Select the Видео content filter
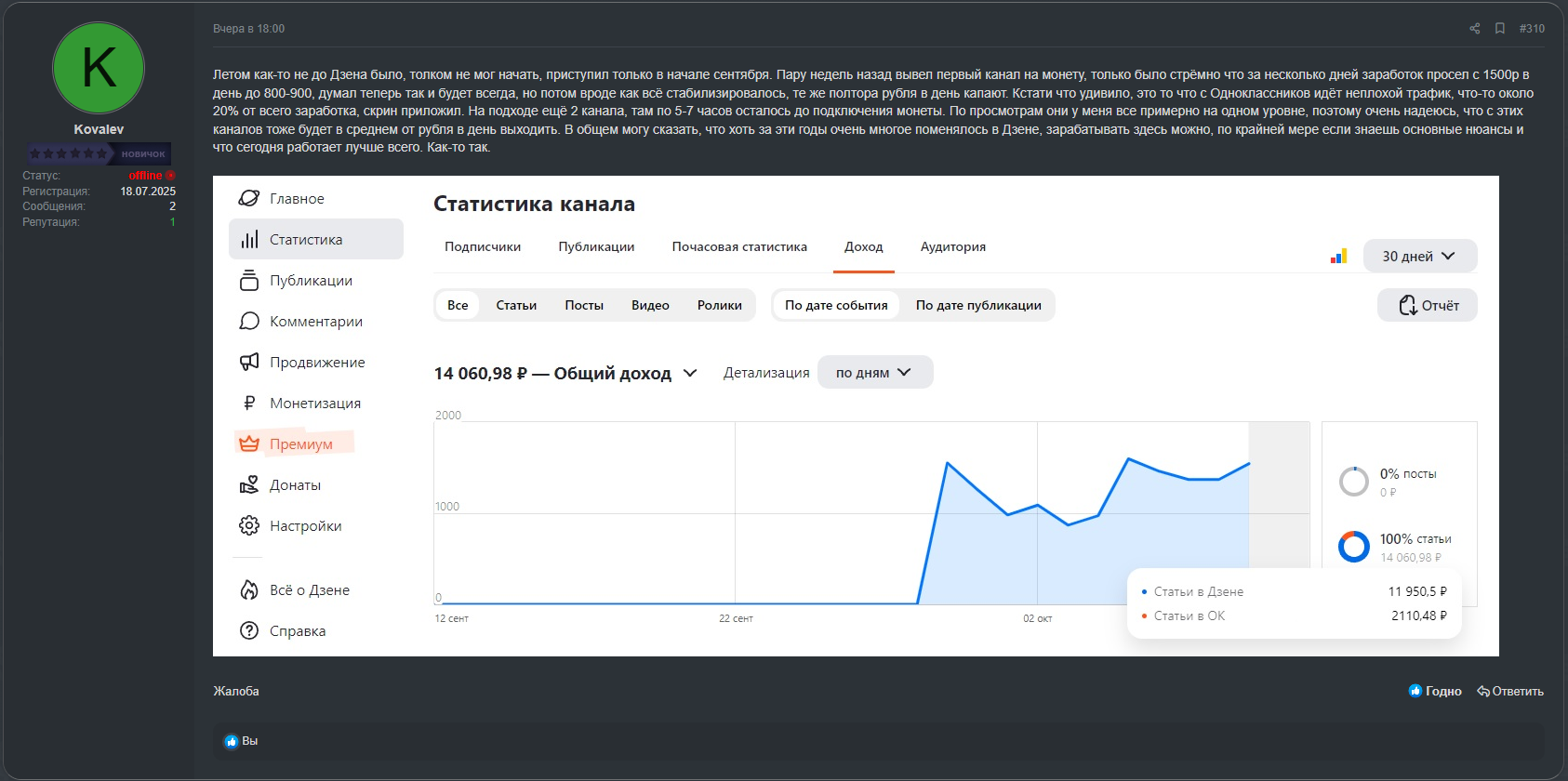This screenshot has width=1568, height=781. [650, 306]
